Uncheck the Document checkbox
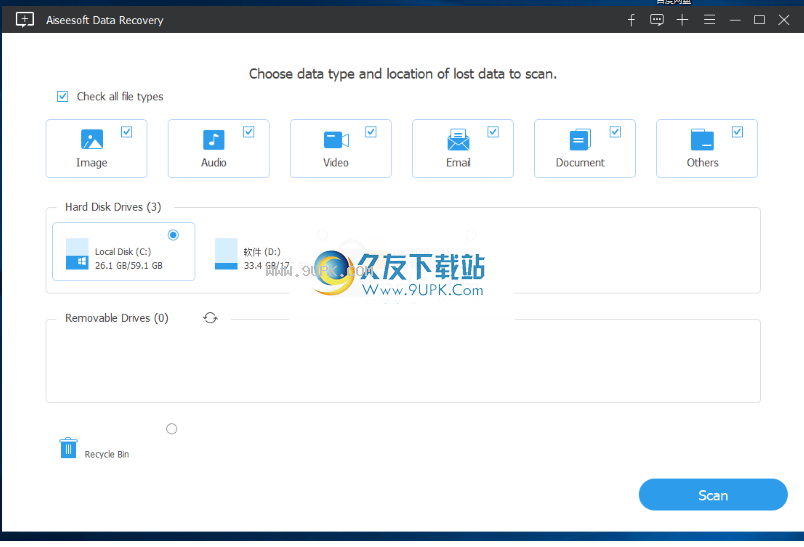Screen dimensions: 804x547 pos(615,132)
